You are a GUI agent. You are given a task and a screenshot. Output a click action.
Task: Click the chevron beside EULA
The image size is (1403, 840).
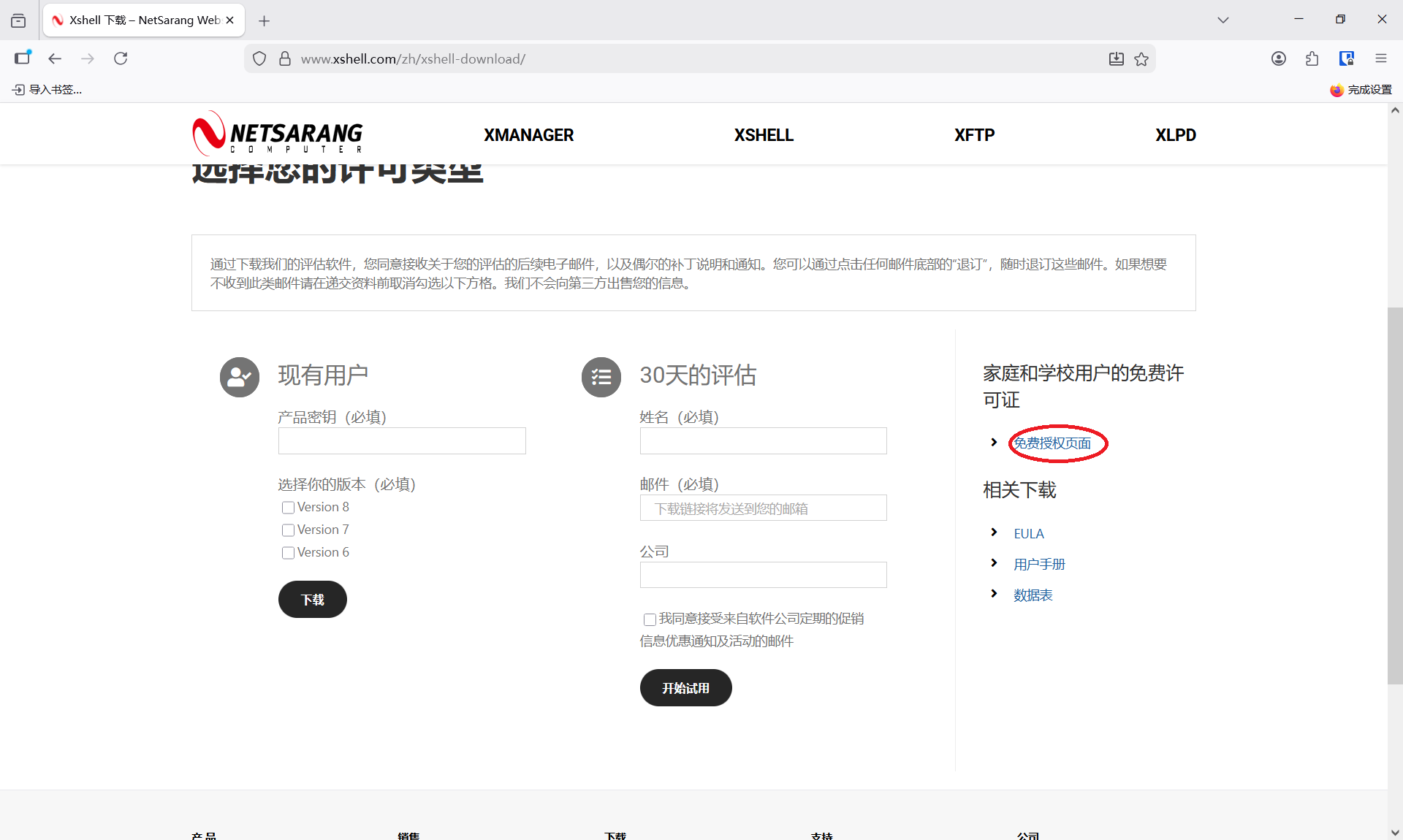[x=994, y=532]
